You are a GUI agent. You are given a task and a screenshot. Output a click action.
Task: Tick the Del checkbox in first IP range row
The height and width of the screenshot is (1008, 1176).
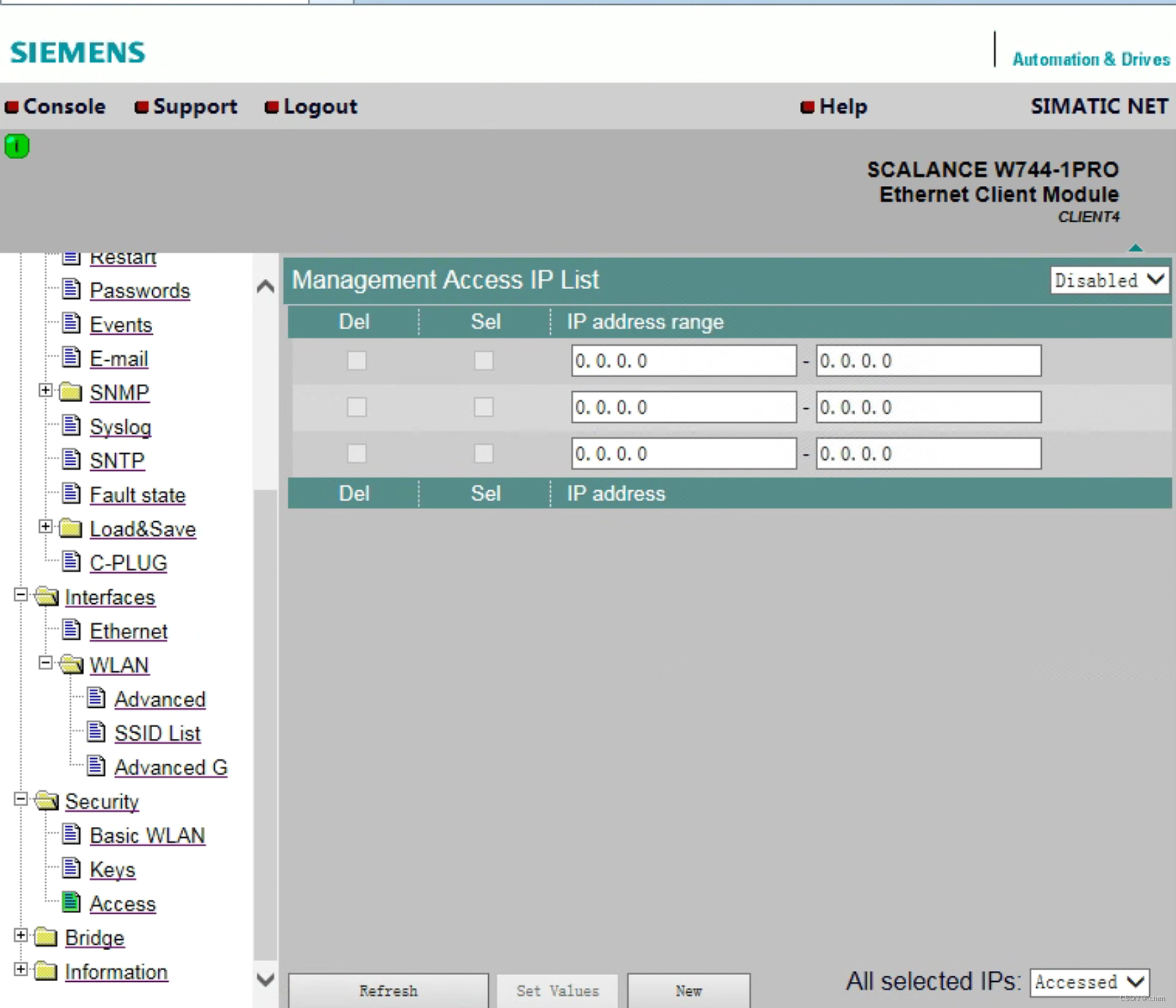[x=357, y=361]
